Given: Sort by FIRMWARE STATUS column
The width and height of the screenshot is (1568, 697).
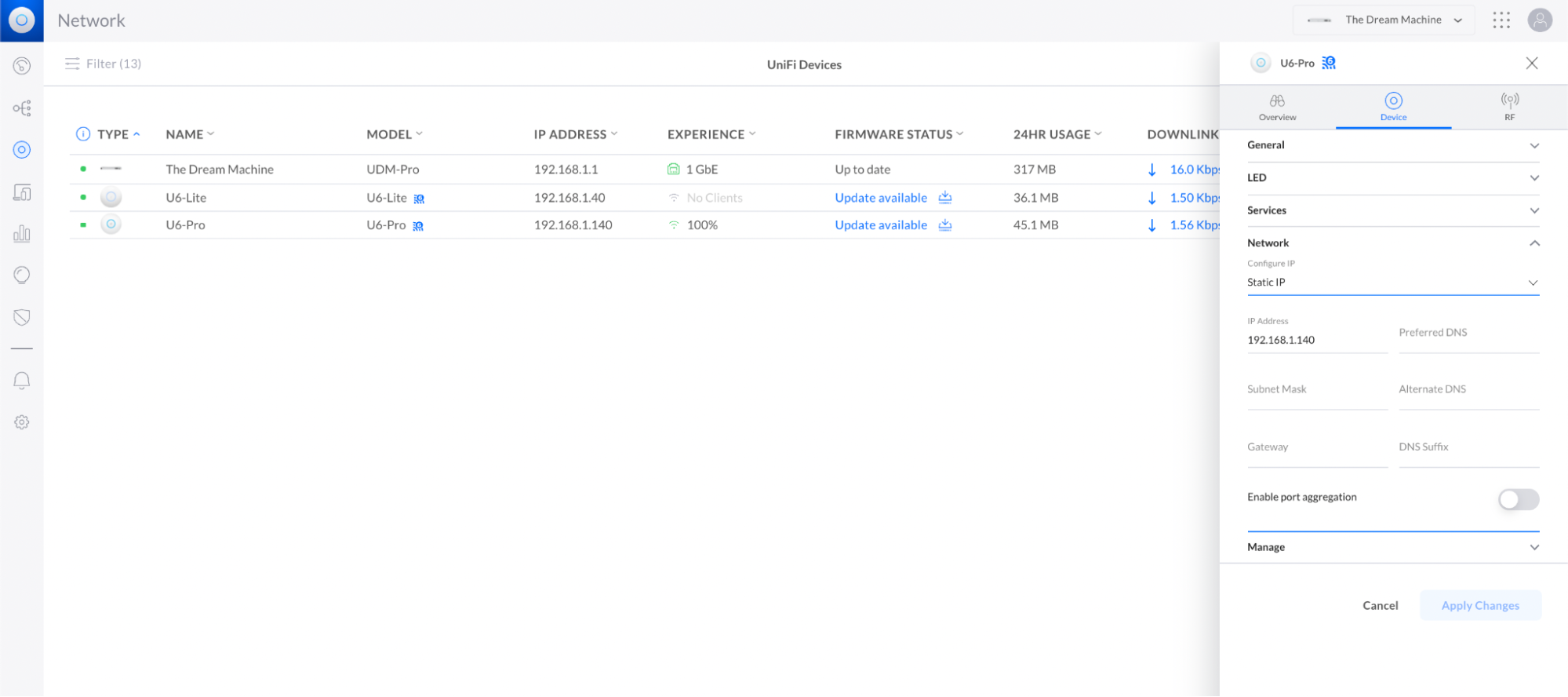Looking at the screenshot, I should (899, 134).
